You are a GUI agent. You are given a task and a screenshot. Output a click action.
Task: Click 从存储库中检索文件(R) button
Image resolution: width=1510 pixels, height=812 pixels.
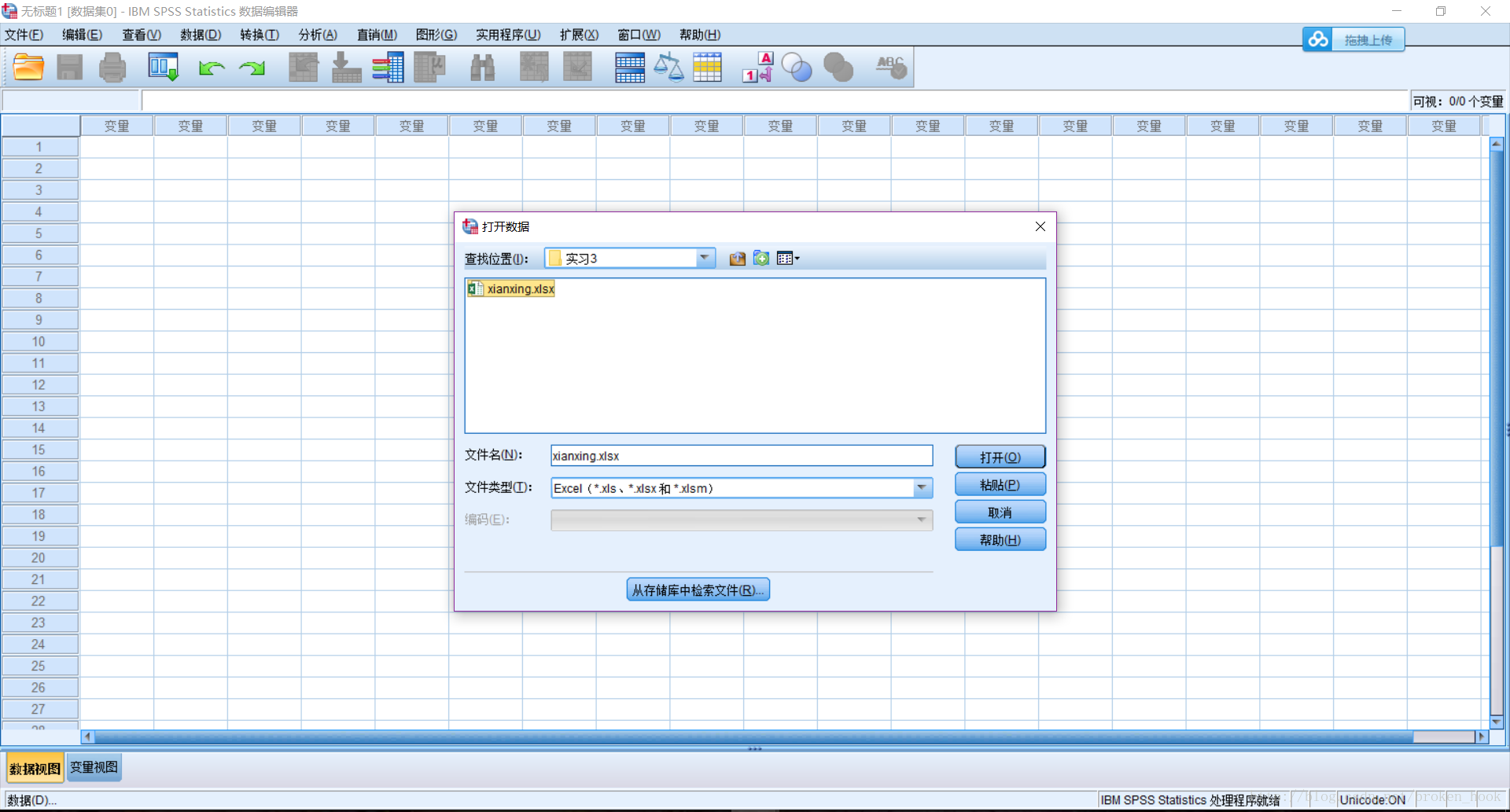pos(698,590)
